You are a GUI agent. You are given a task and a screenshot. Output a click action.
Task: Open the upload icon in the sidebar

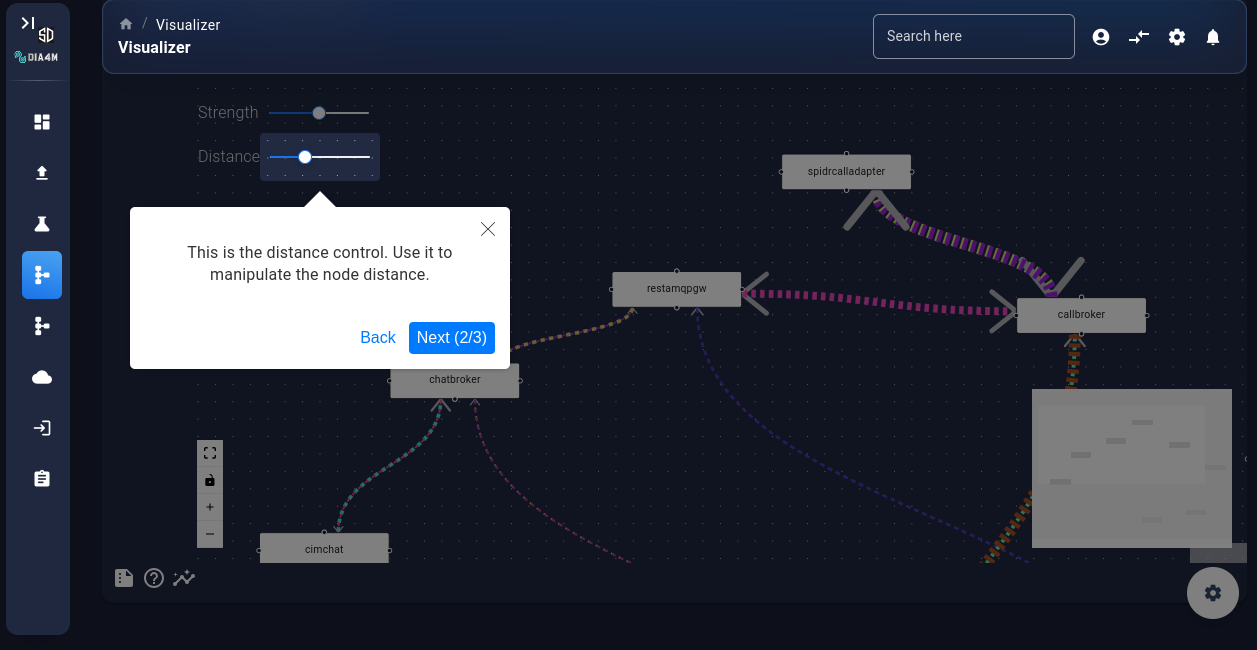pyautogui.click(x=42, y=173)
